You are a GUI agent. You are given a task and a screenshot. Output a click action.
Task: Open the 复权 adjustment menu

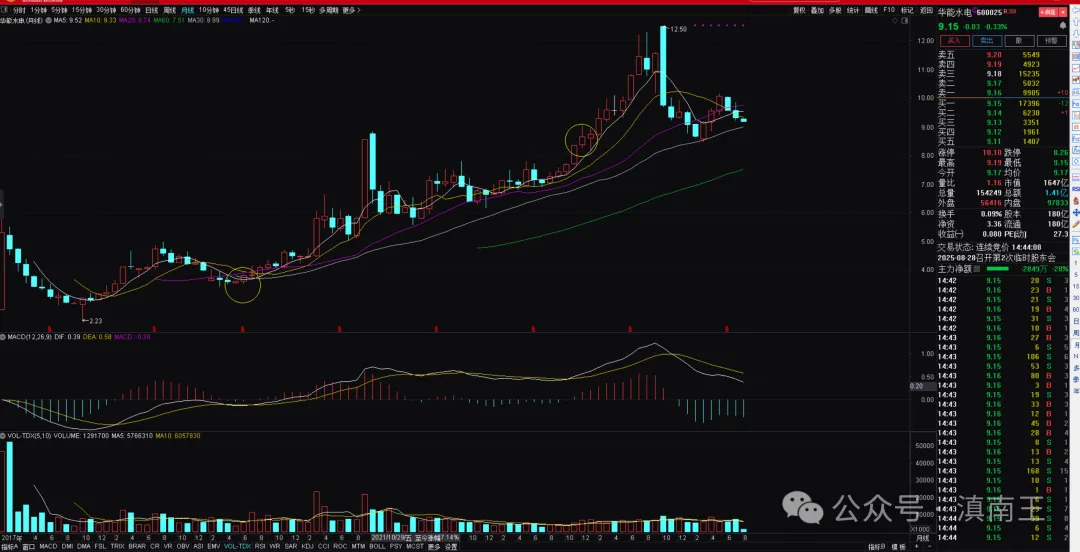(799, 10)
